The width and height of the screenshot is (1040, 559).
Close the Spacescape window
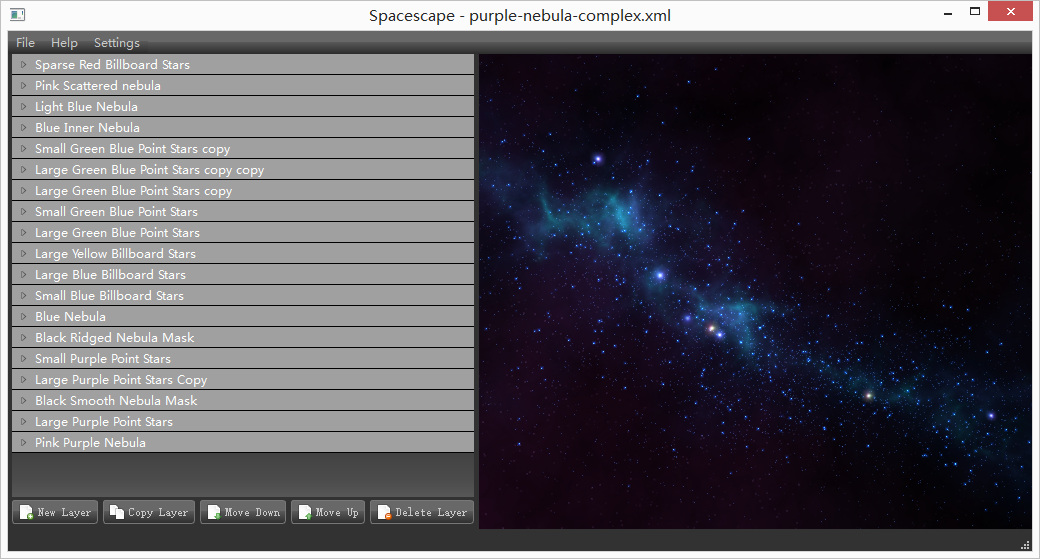click(x=1010, y=11)
